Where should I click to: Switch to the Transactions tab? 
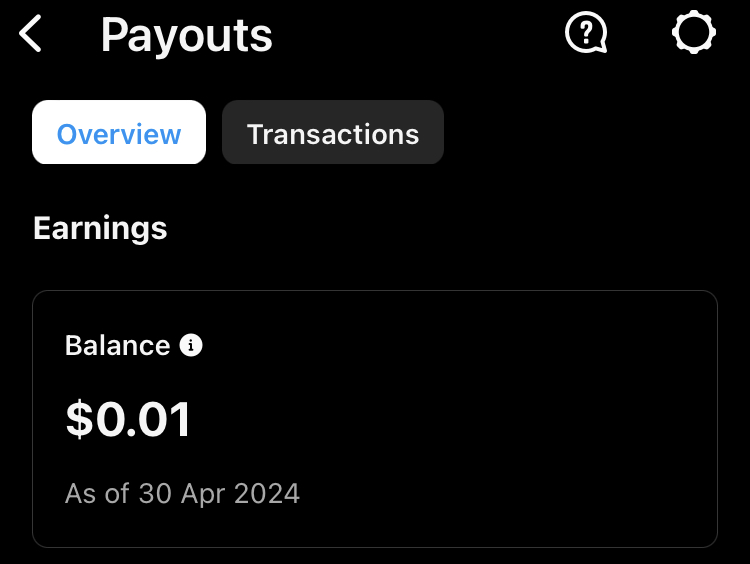point(333,132)
